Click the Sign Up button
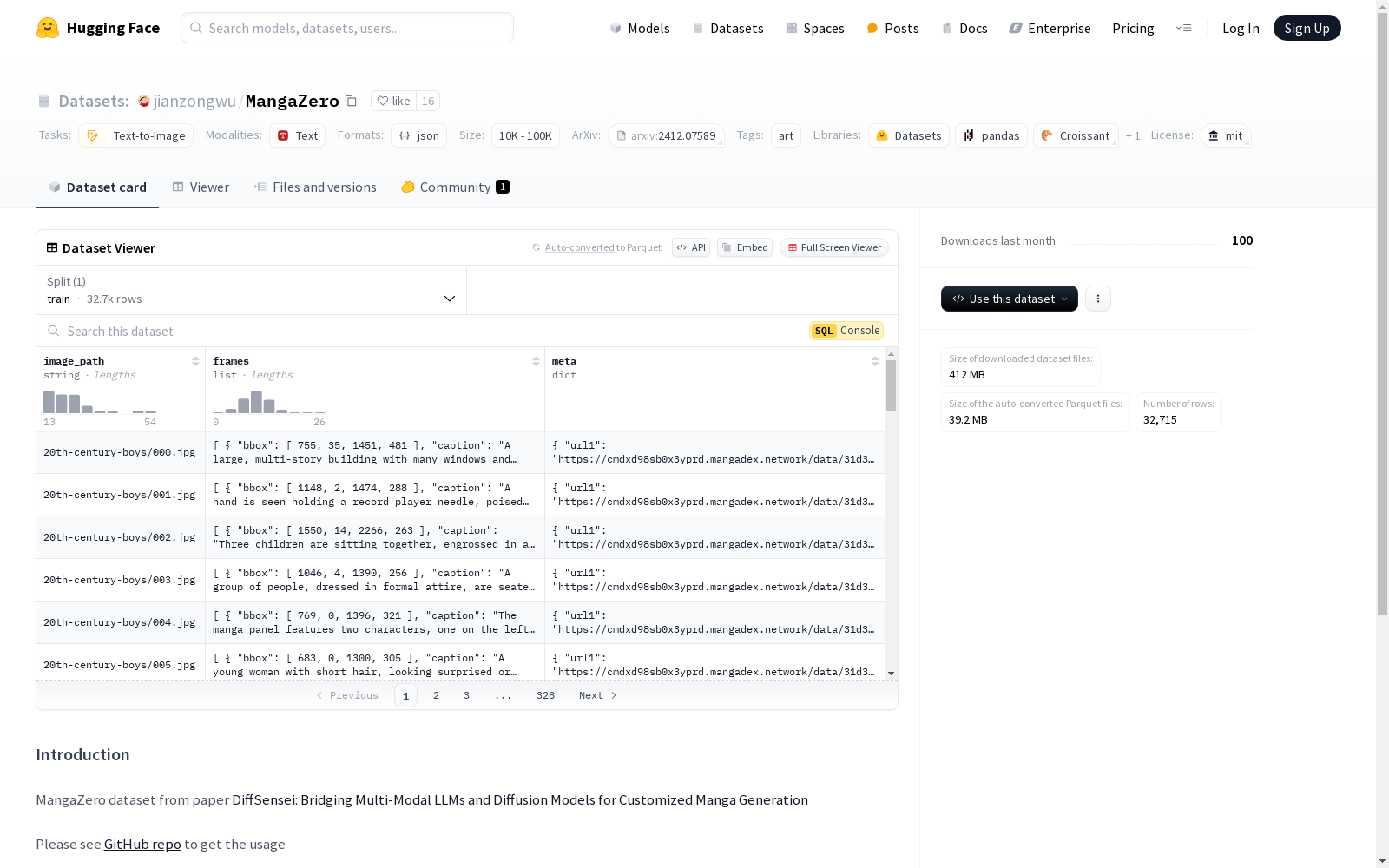 (x=1307, y=28)
